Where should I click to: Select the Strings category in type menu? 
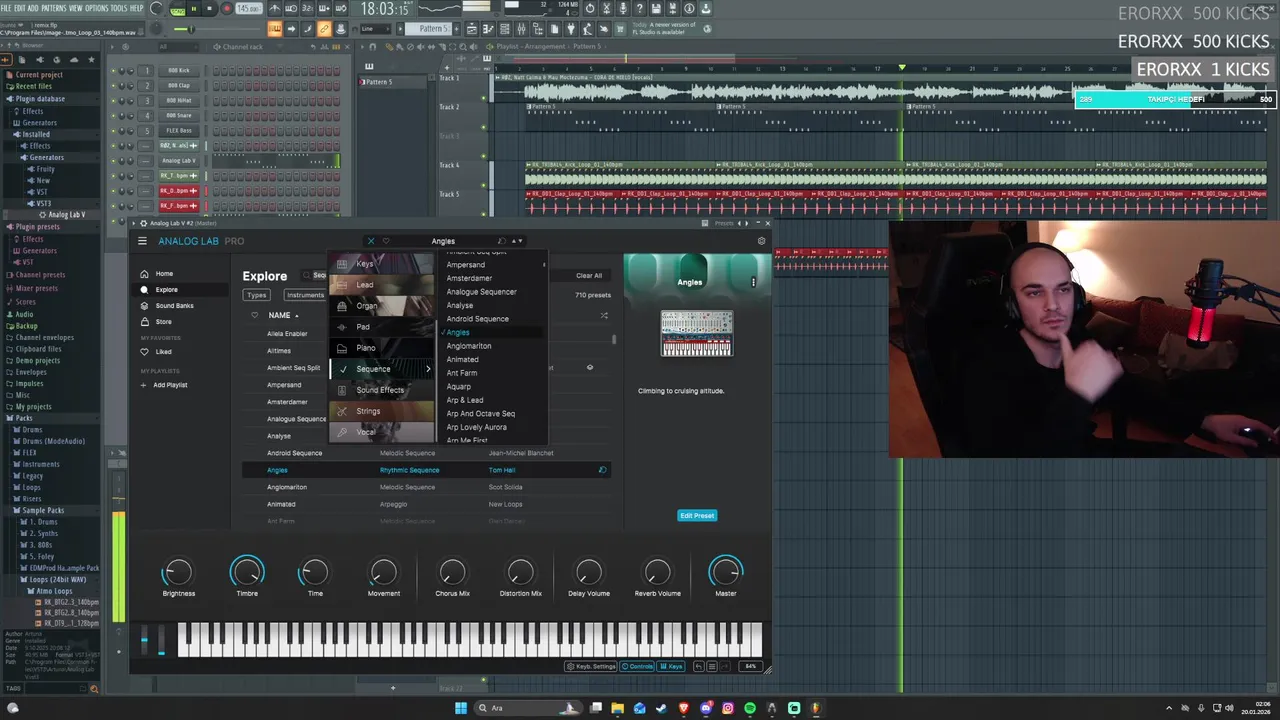(x=382, y=411)
